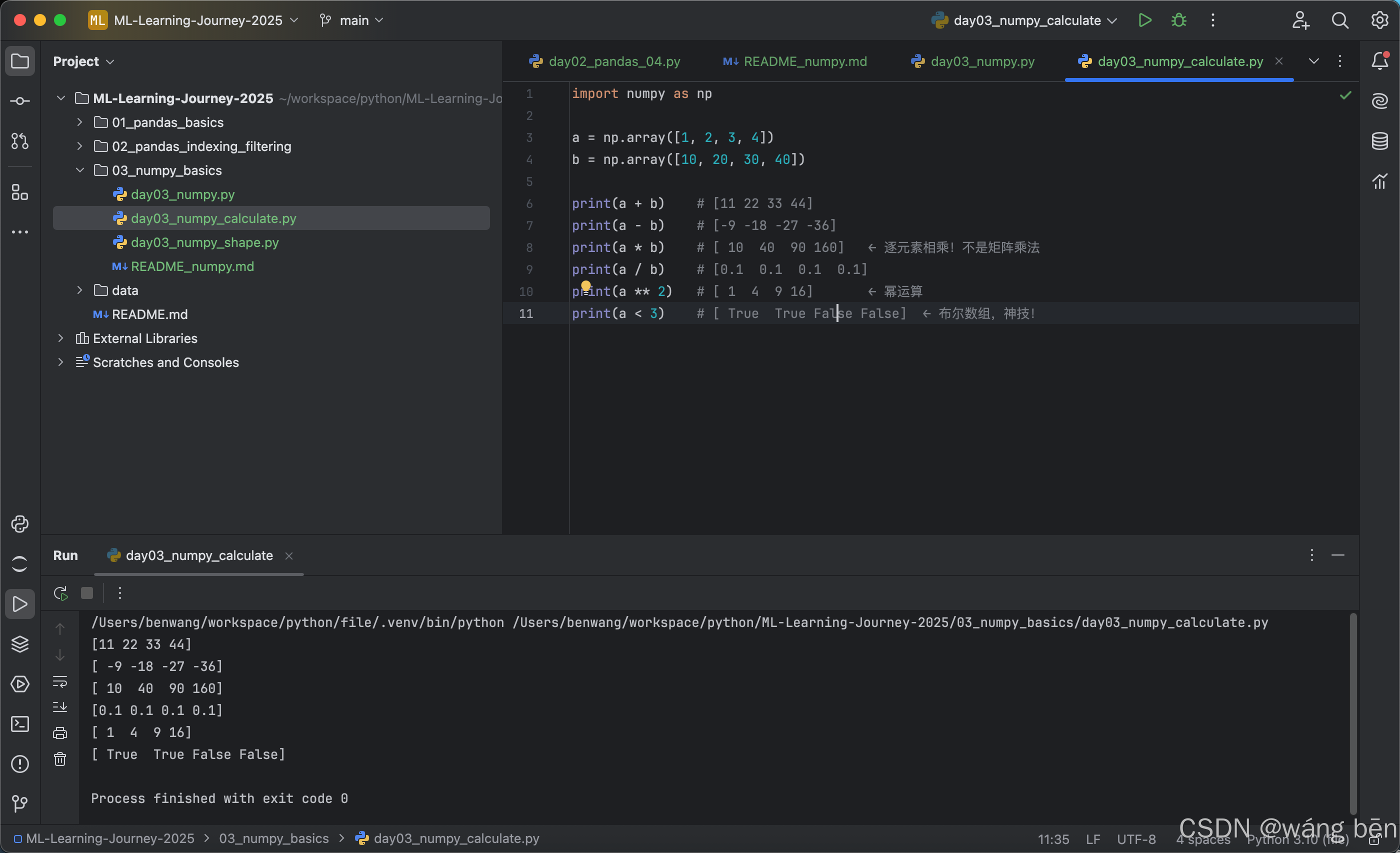Open day03_numpy_shape.py in project tree
The height and width of the screenshot is (853, 1400).
pos(204,242)
